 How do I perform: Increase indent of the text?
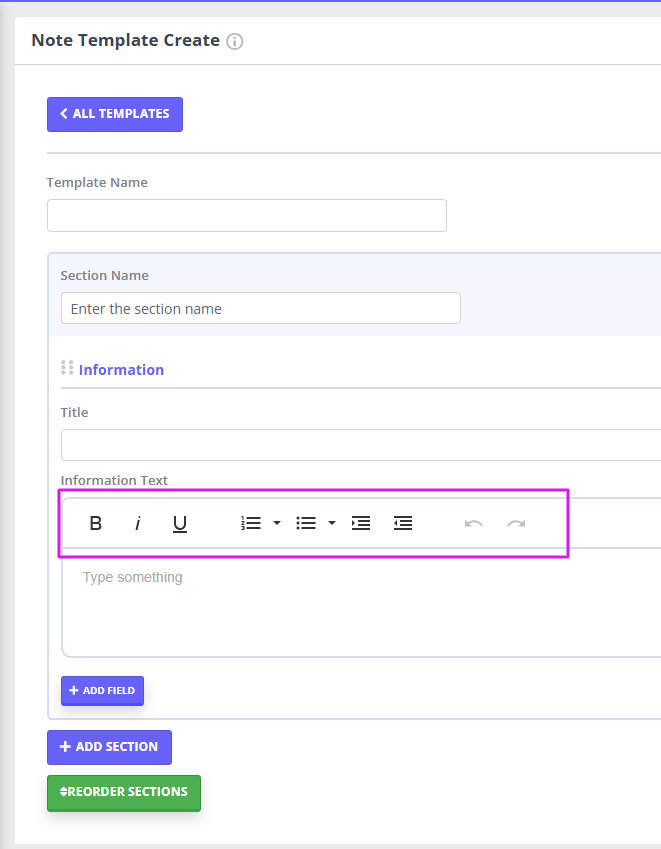point(361,523)
